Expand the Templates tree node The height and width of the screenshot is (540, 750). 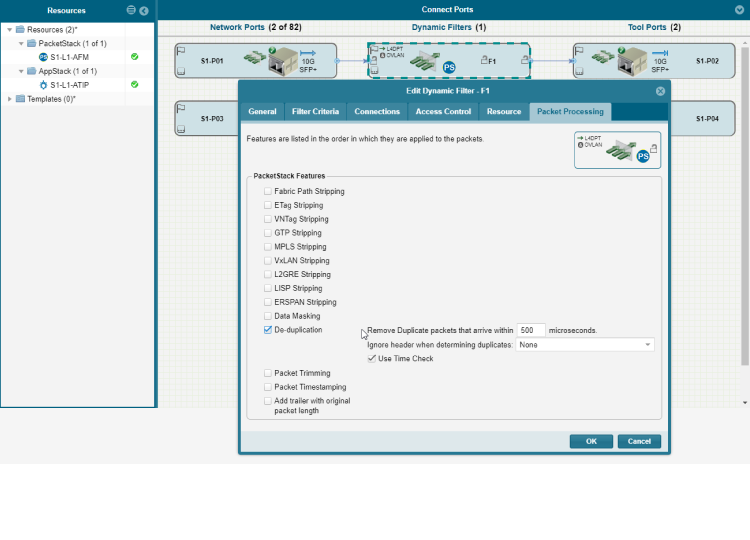(x=10, y=99)
